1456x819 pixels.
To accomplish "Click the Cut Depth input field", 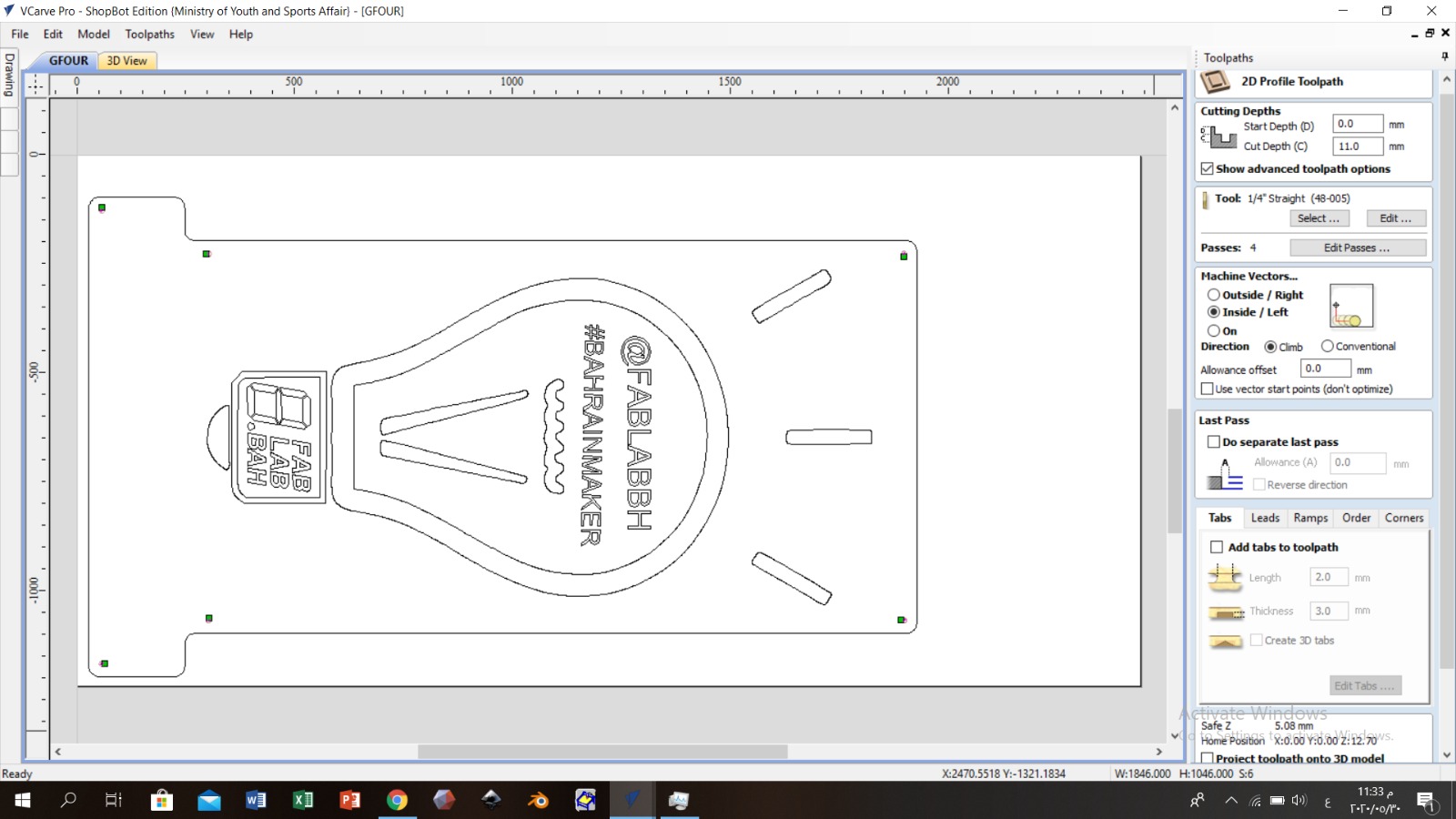I will (1358, 147).
